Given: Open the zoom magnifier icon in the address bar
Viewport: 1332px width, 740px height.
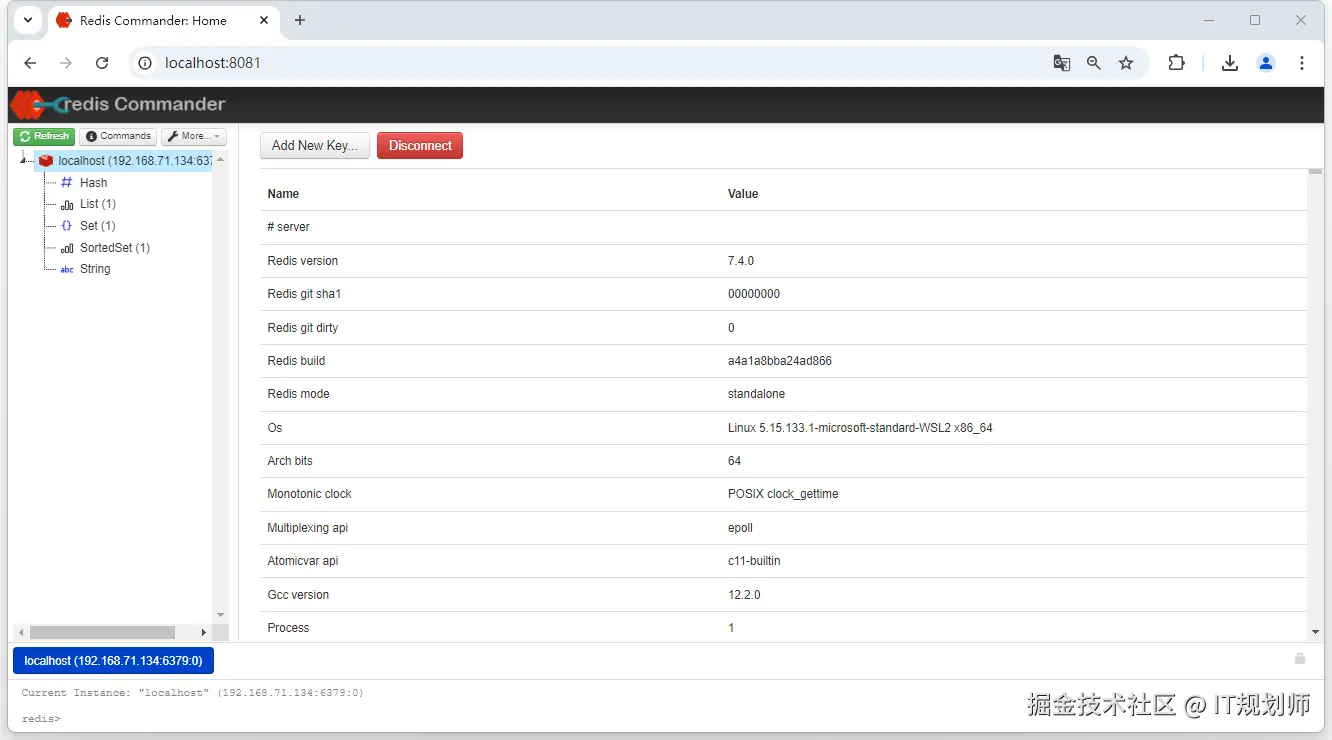Looking at the screenshot, I should tap(1094, 63).
